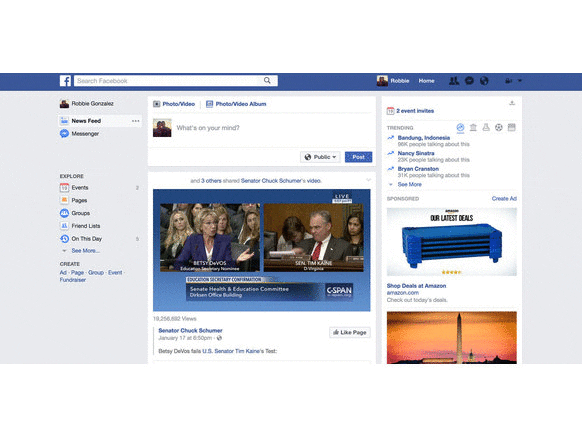Open the Amazon latest deals ad image
582x436 pixels.
452,242
